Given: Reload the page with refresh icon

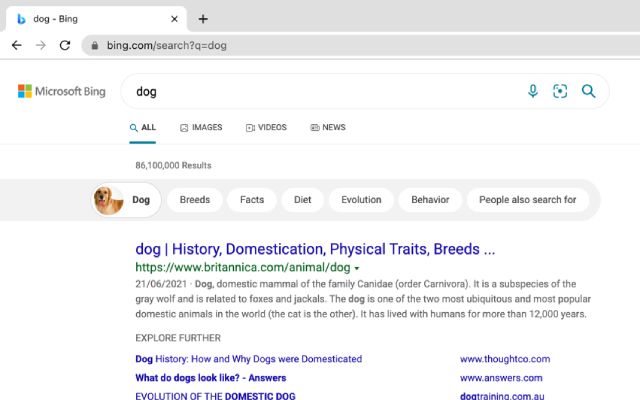Looking at the screenshot, I should click(65, 45).
